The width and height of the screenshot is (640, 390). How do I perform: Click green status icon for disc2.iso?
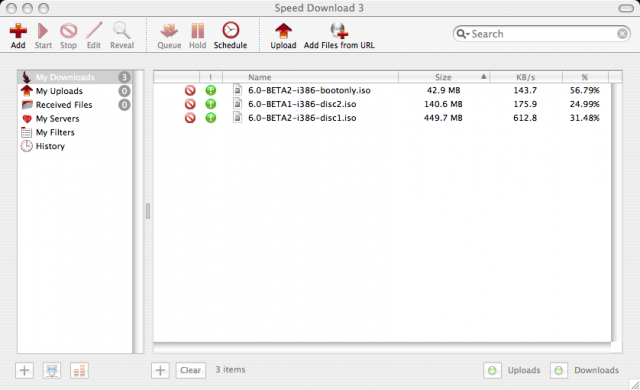click(211, 104)
